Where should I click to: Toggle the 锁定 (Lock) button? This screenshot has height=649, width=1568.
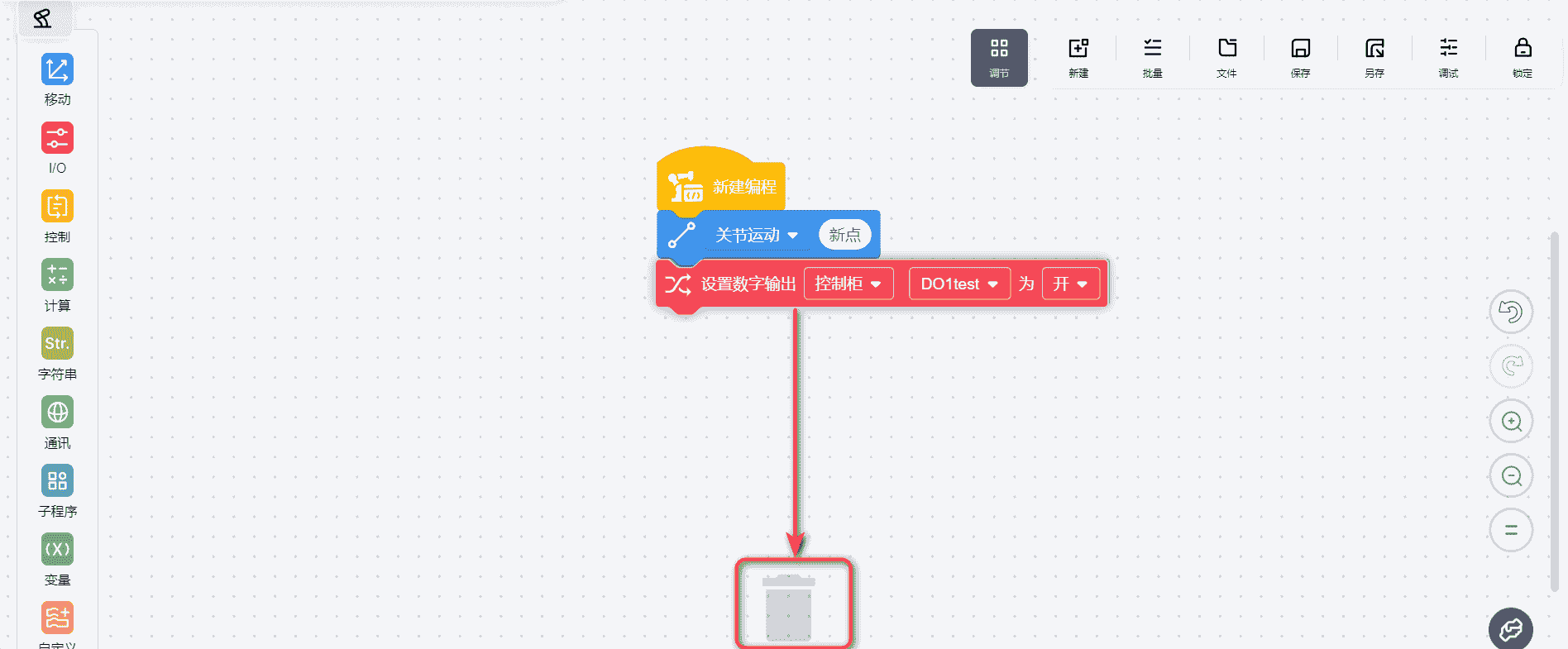pos(1523,57)
